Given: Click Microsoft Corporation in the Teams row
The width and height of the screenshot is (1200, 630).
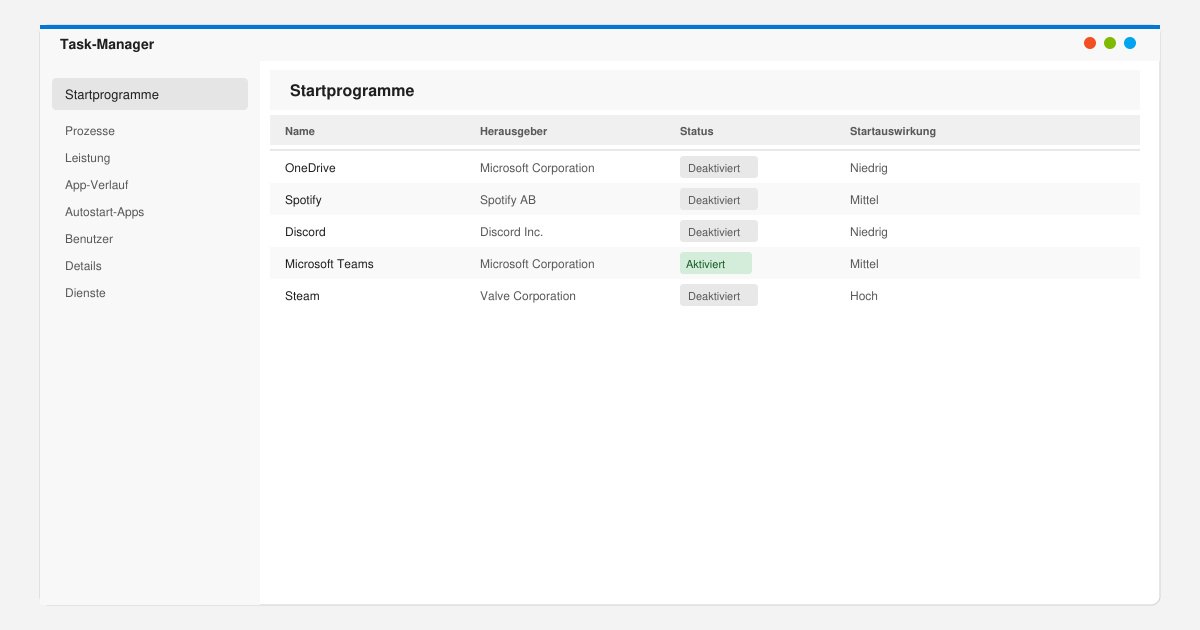Looking at the screenshot, I should 537,264.
